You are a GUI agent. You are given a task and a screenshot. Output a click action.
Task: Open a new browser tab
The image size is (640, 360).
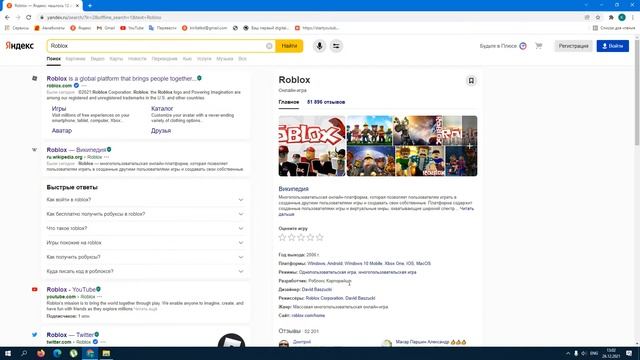click(x=90, y=6)
